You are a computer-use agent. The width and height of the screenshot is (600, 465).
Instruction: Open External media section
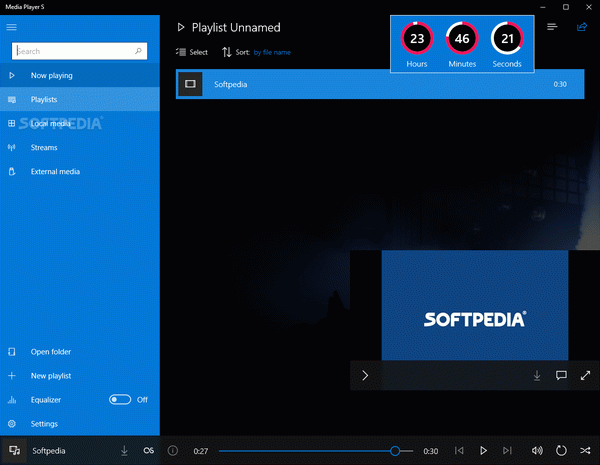[80, 171]
